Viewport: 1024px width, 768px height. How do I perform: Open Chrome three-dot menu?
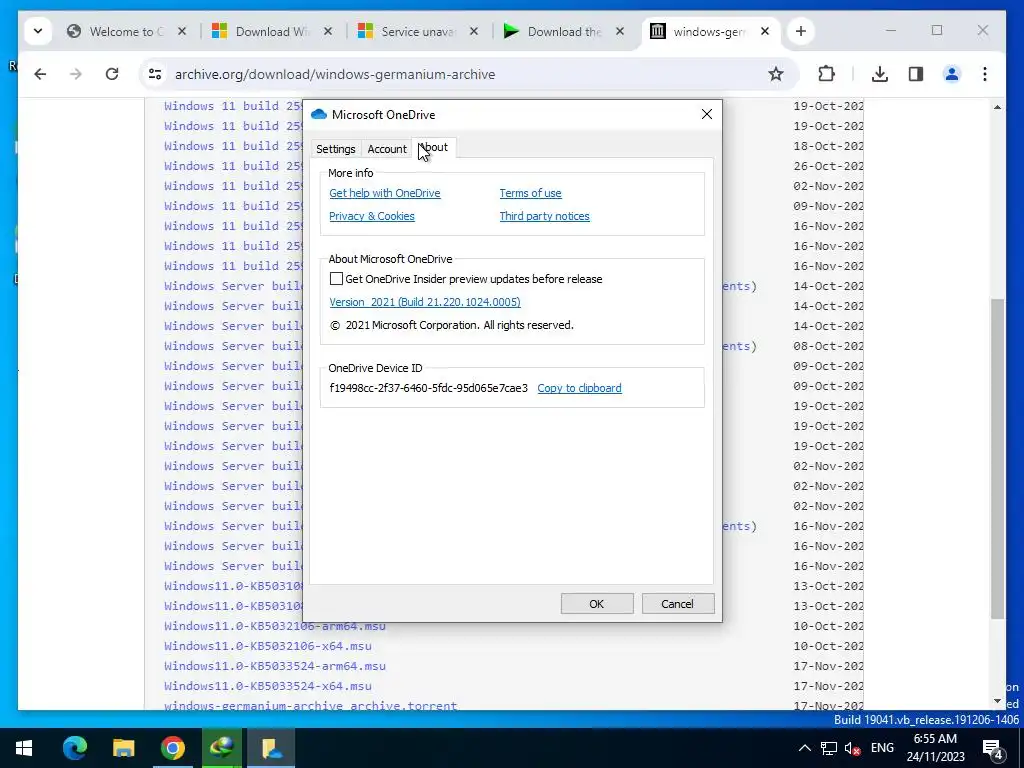[x=985, y=74]
